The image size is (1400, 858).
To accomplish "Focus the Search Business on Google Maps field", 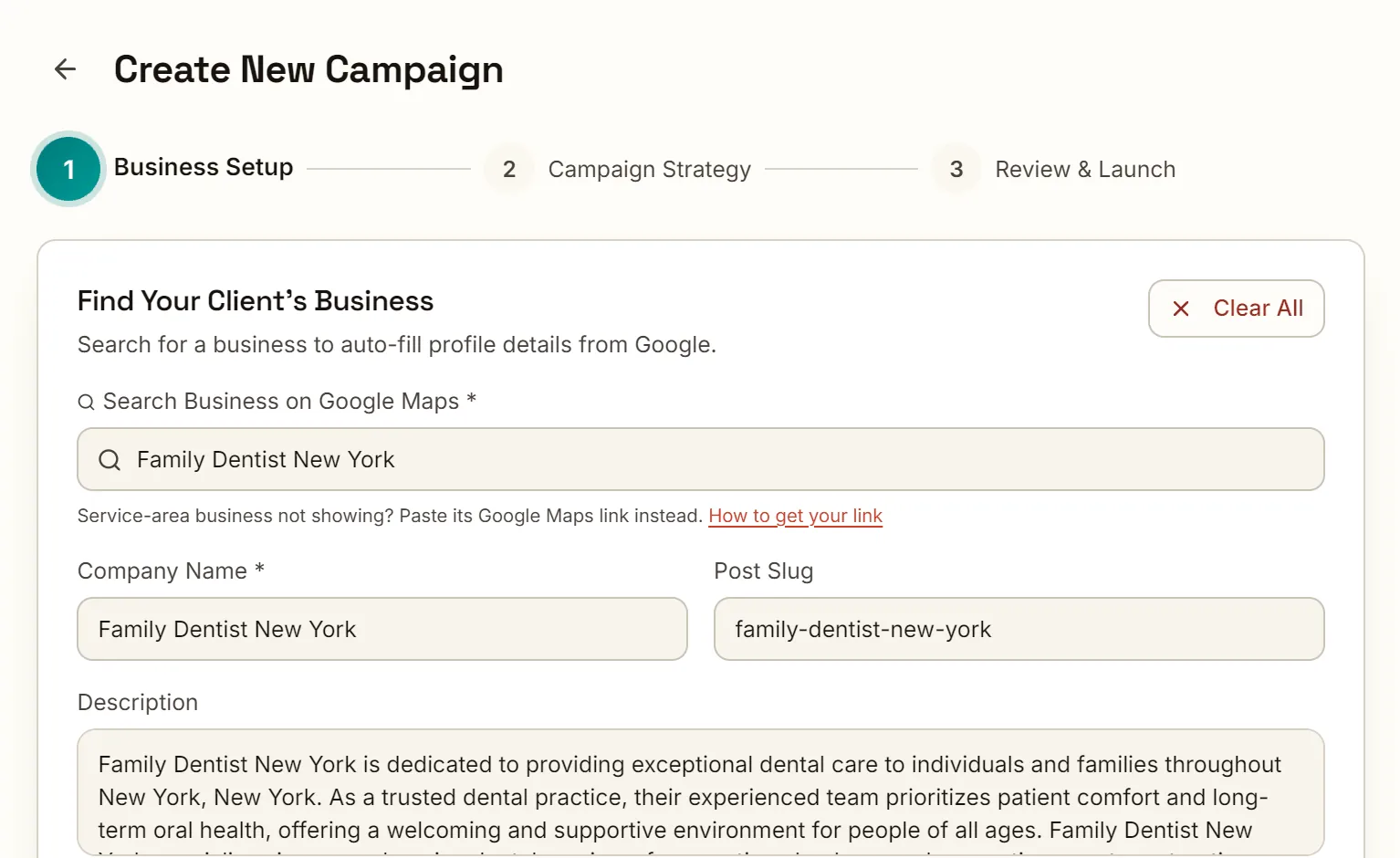I will 701,459.
